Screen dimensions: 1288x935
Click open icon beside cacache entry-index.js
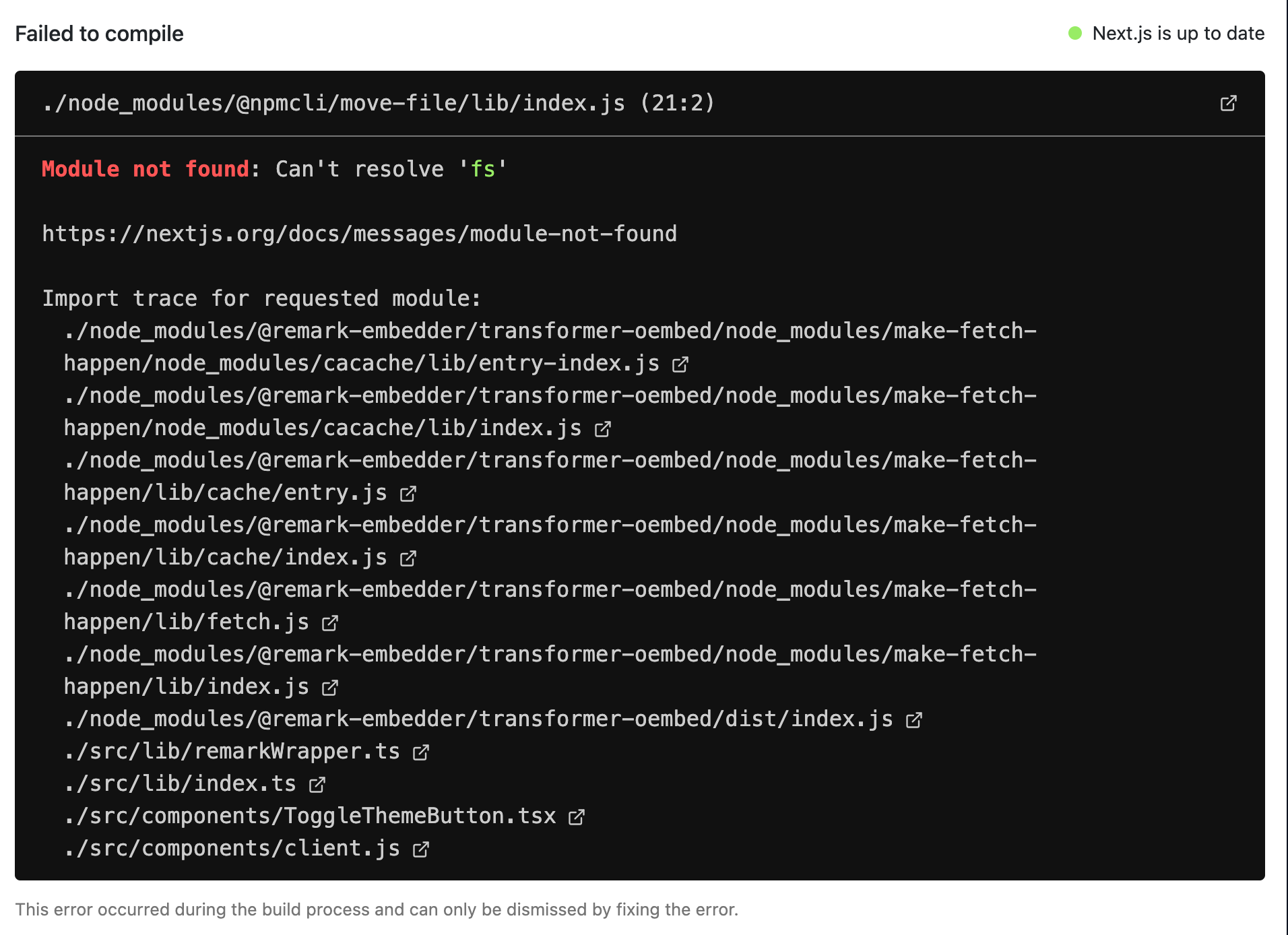(680, 364)
